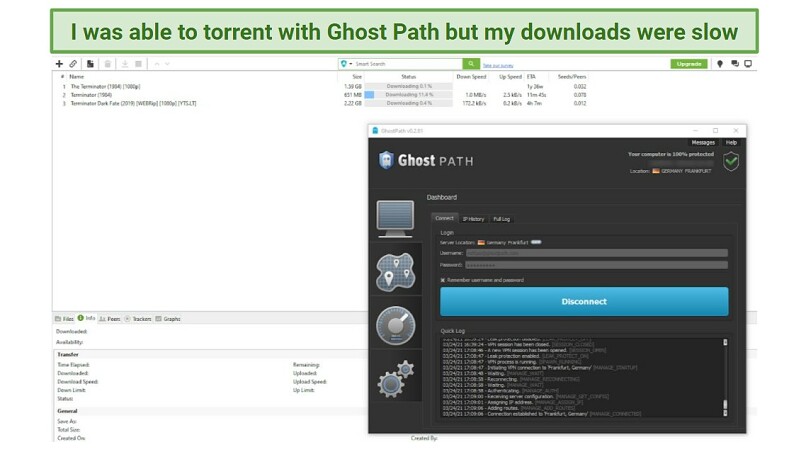The height and width of the screenshot is (452, 806).
Task: Open the Info tab in details pane
Action: click(86, 318)
